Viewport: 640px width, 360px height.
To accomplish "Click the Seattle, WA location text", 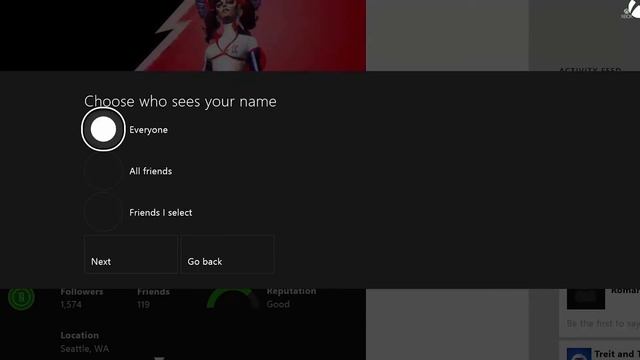I will [84, 349].
